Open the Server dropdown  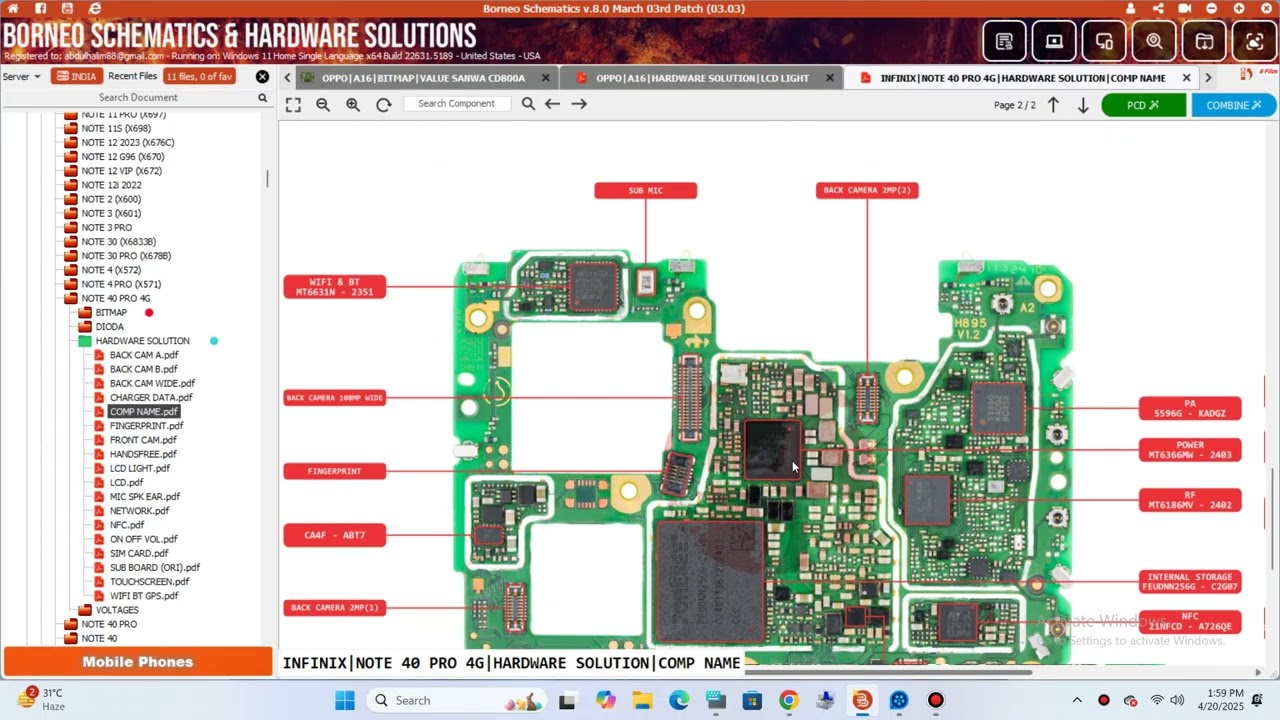pos(22,77)
